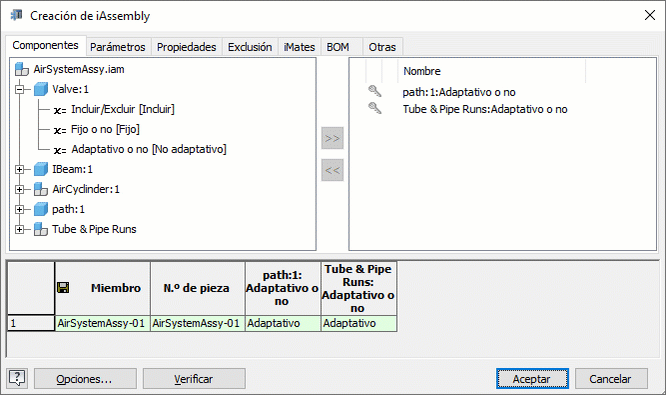The height and width of the screenshot is (395, 666).
Task: Switch to the Componentes tab
Action: 45,45
